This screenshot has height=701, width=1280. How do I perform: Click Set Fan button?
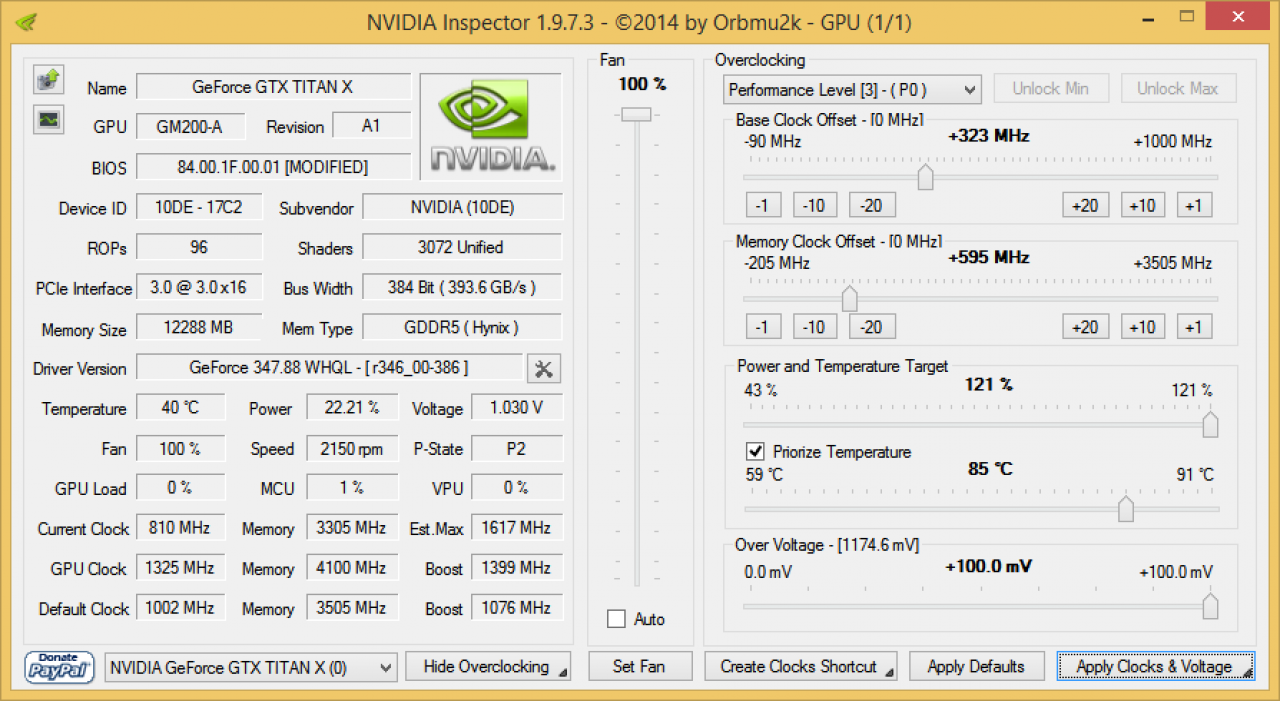pyautogui.click(x=640, y=667)
